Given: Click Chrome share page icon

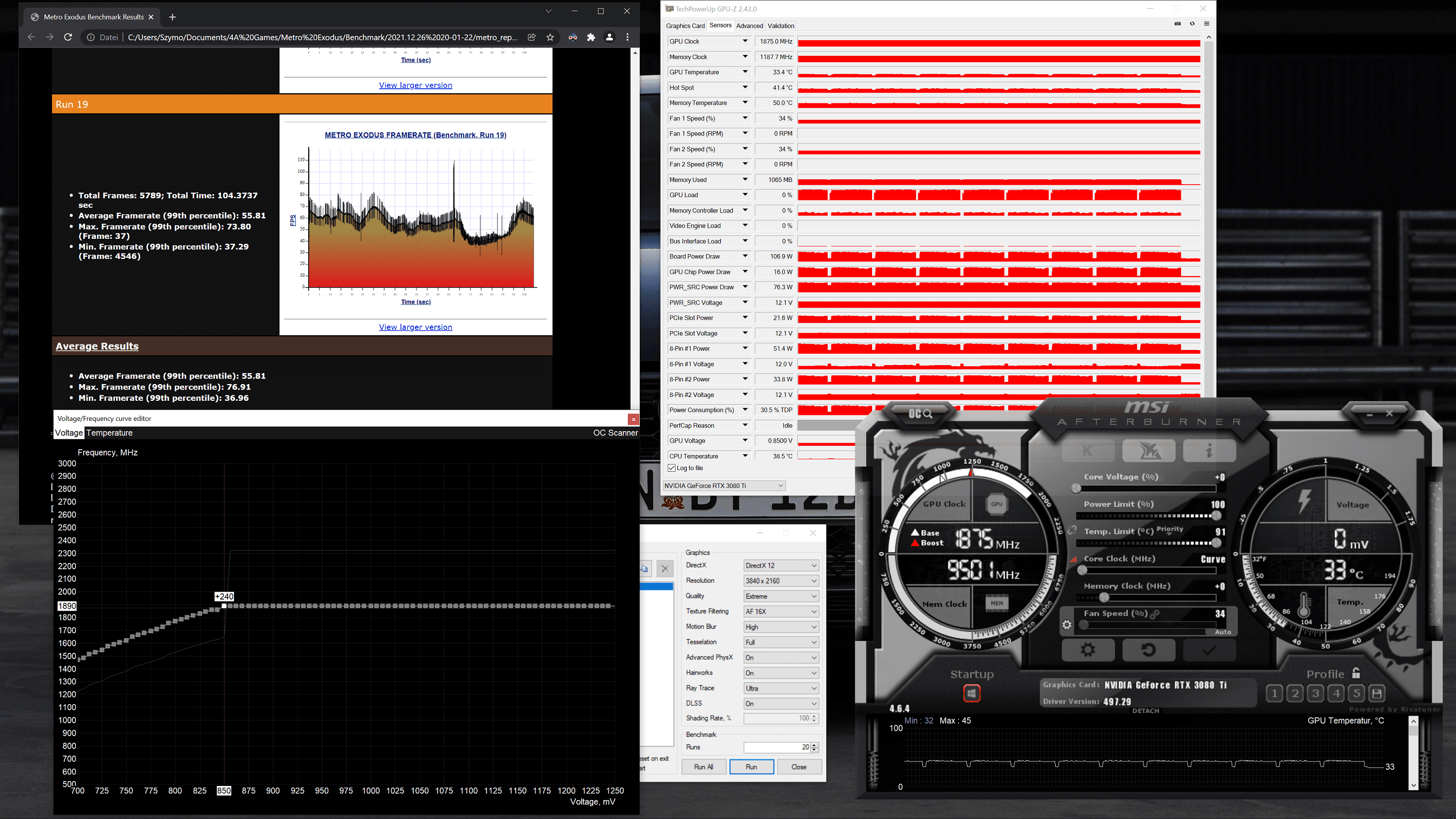Looking at the screenshot, I should pyautogui.click(x=532, y=37).
